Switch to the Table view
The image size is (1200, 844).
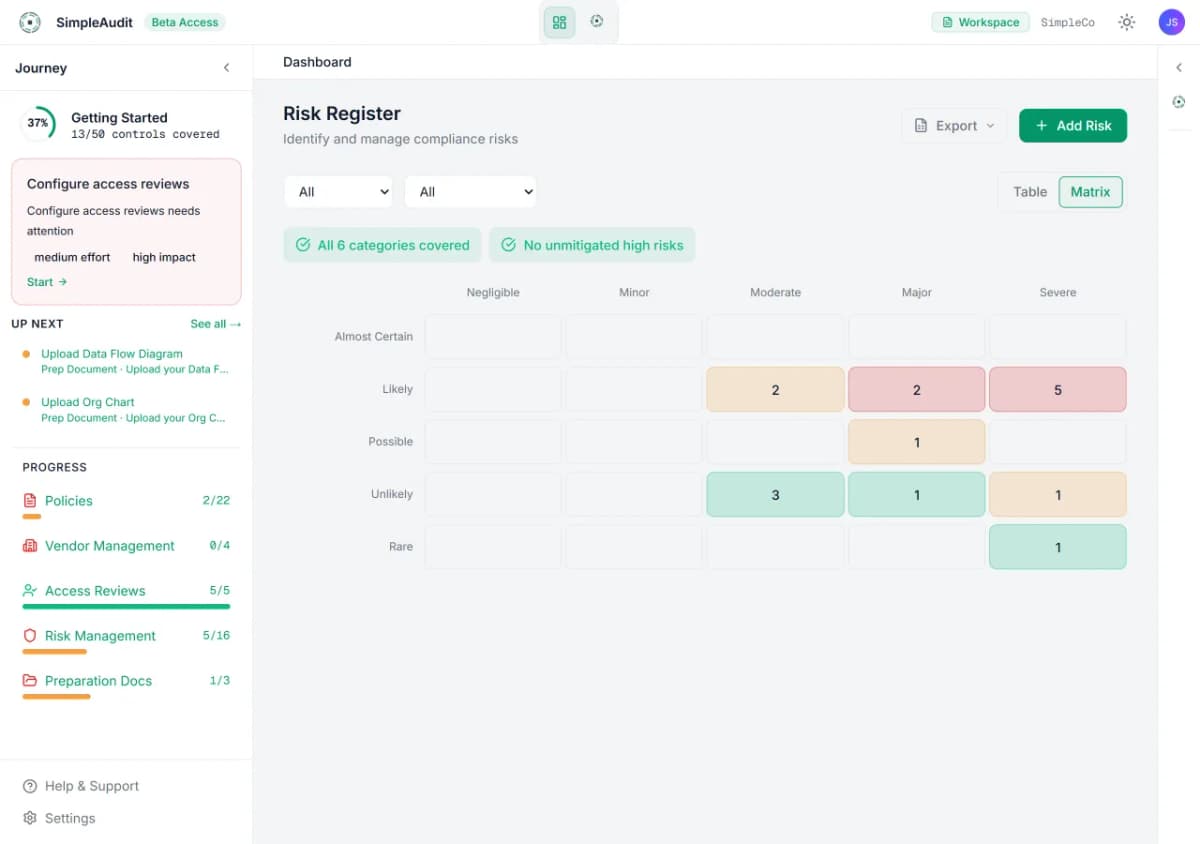tap(1031, 191)
